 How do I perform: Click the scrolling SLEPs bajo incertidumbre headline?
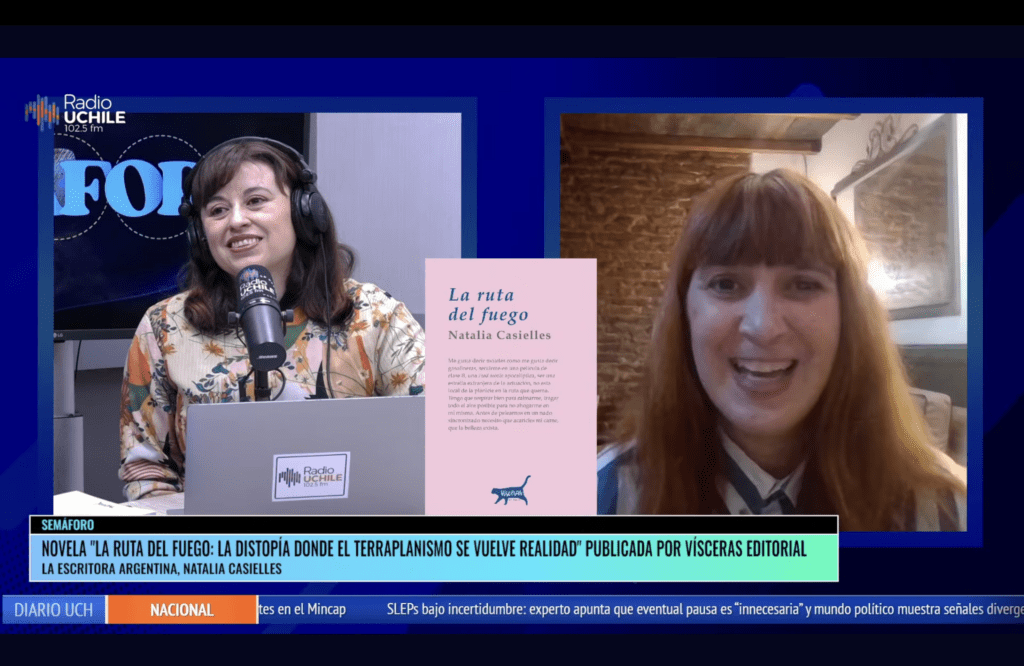[x=705, y=609]
